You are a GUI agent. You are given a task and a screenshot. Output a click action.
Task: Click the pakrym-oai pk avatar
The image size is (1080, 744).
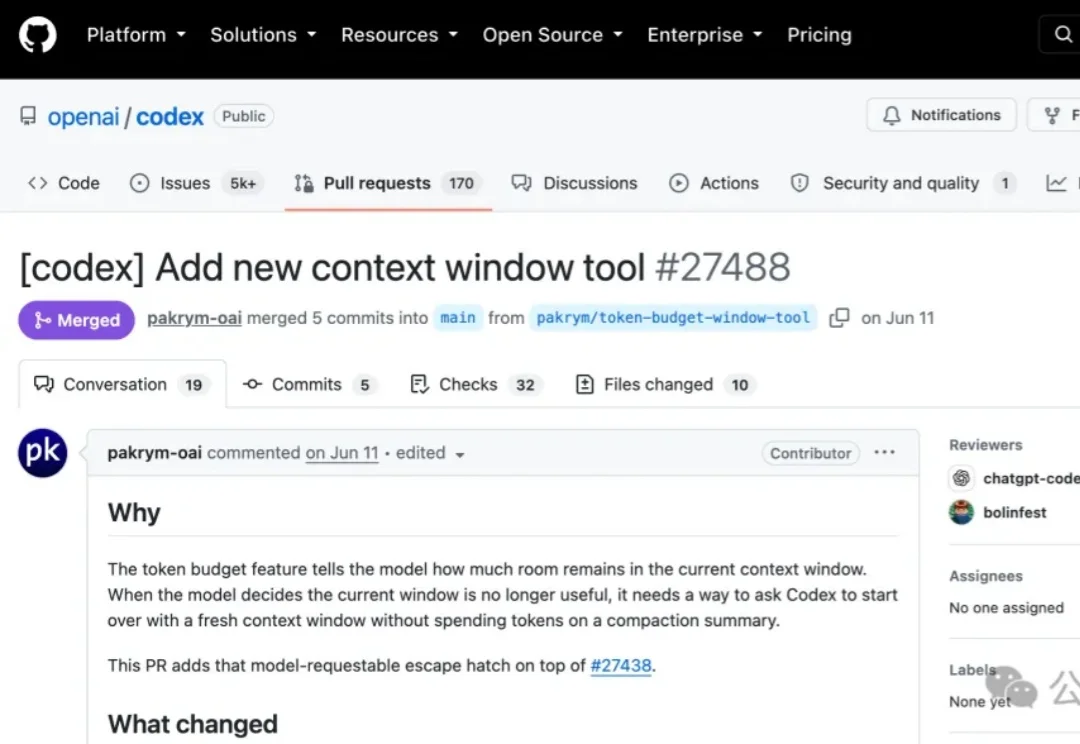point(43,453)
